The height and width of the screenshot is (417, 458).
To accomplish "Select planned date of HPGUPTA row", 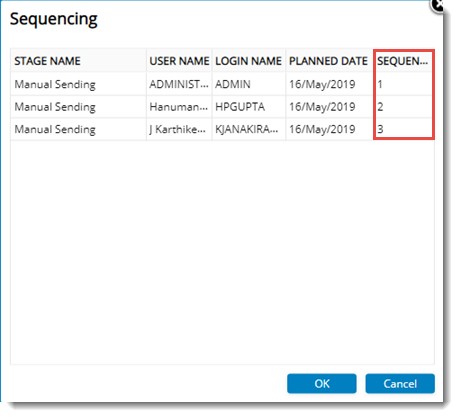I will coord(329,107).
